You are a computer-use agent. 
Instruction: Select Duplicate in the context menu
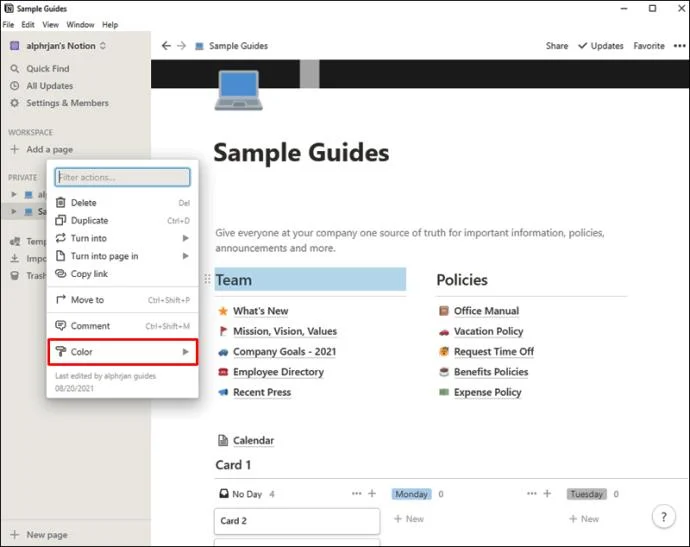[x=123, y=220]
